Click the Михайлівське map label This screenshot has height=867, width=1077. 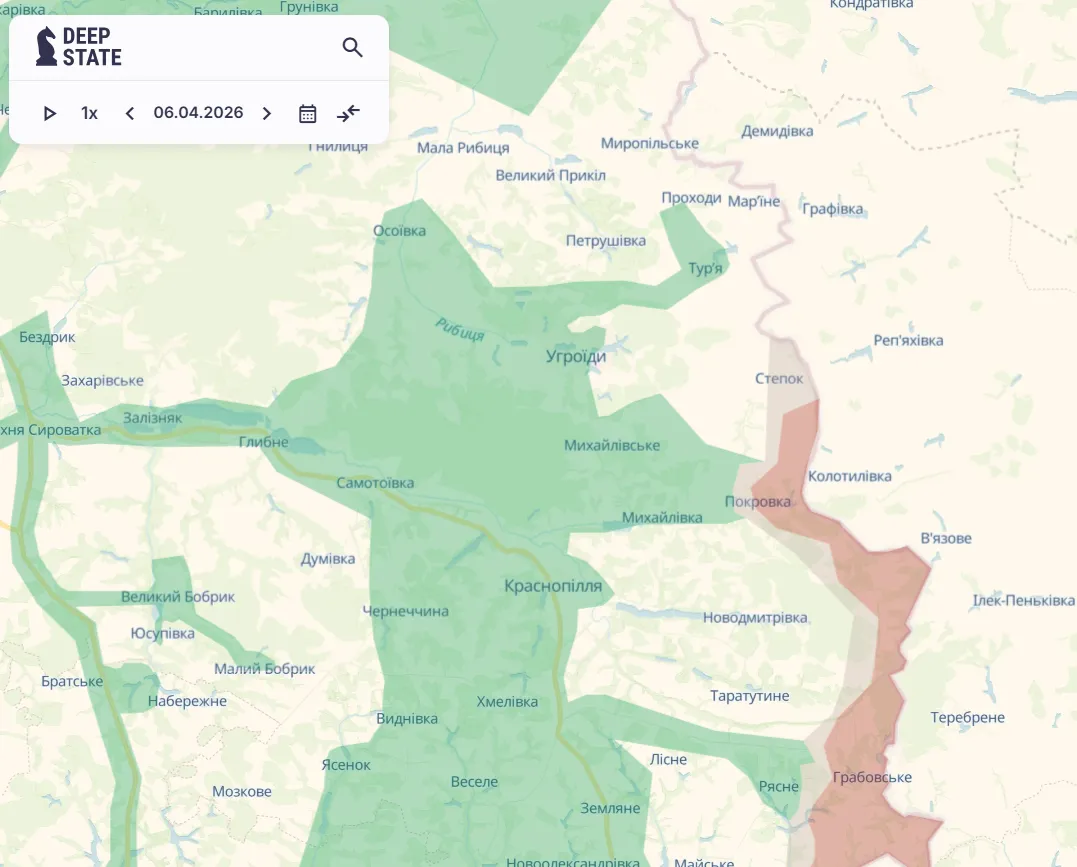612,445
